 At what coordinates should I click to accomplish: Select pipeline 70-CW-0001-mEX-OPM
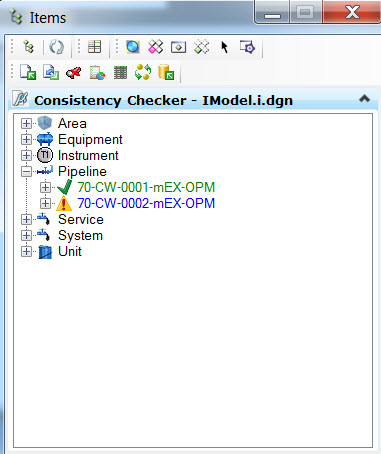[x=146, y=187]
